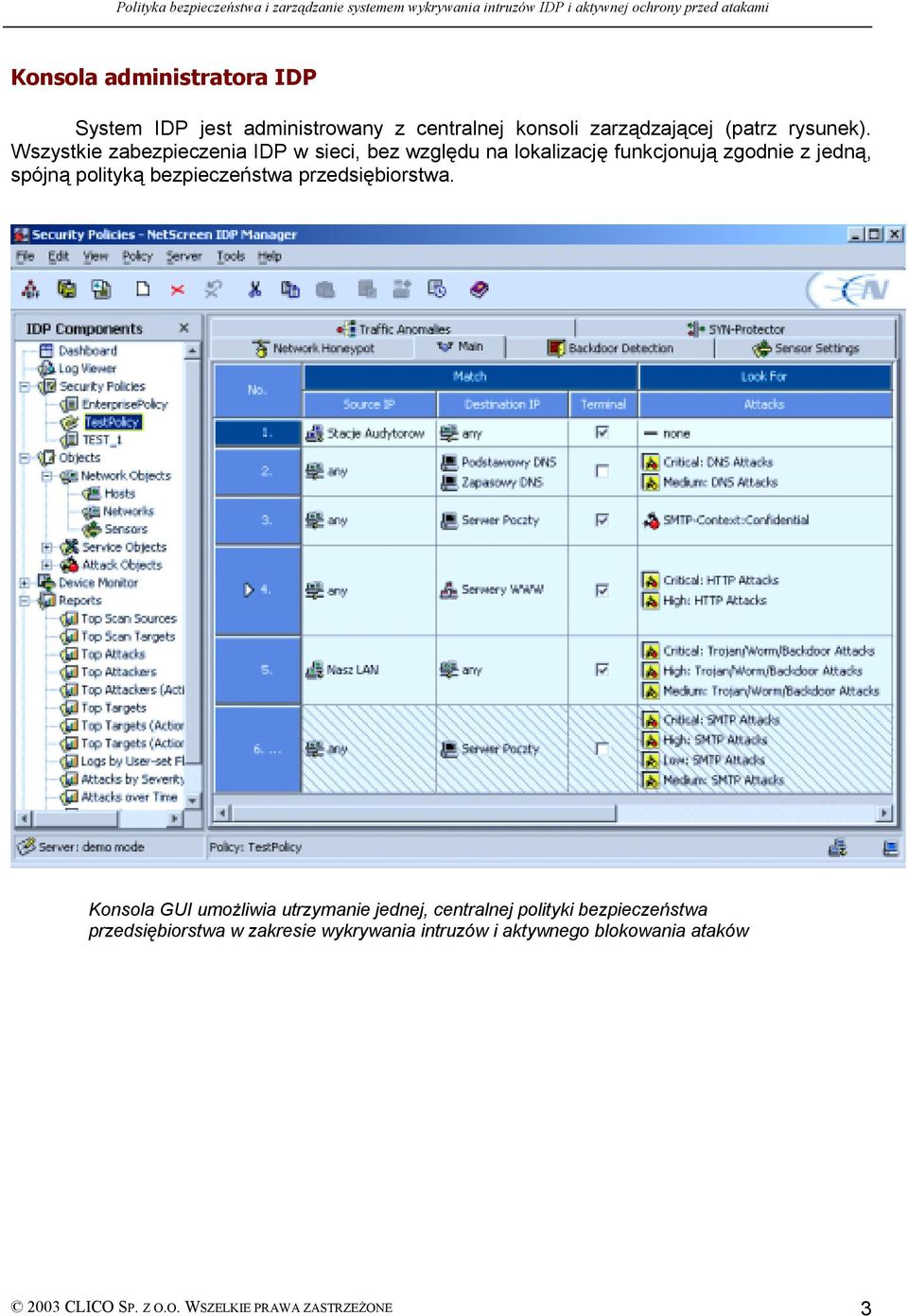Select the TEST_1 policy node
The height and width of the screenshot is (1316, 908).
(101, 440)
